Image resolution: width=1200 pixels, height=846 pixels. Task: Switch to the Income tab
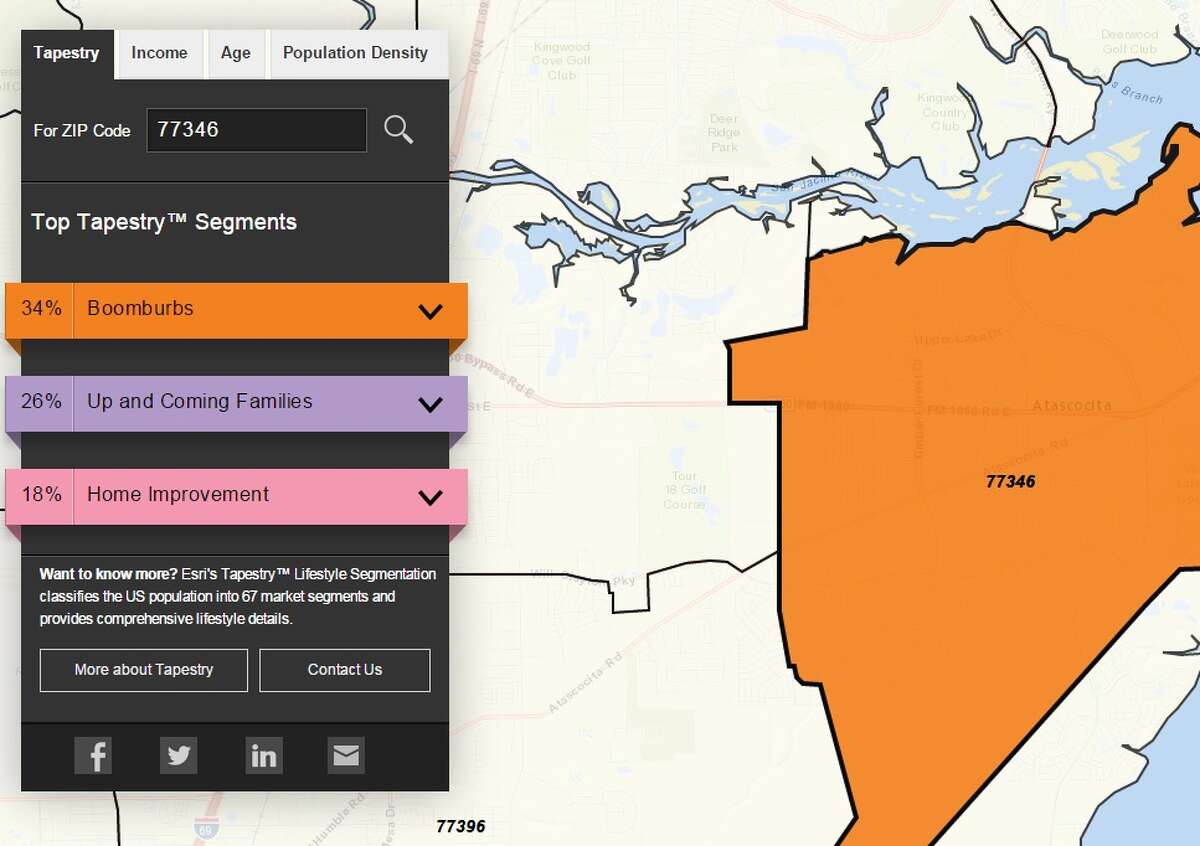[159, 53]
